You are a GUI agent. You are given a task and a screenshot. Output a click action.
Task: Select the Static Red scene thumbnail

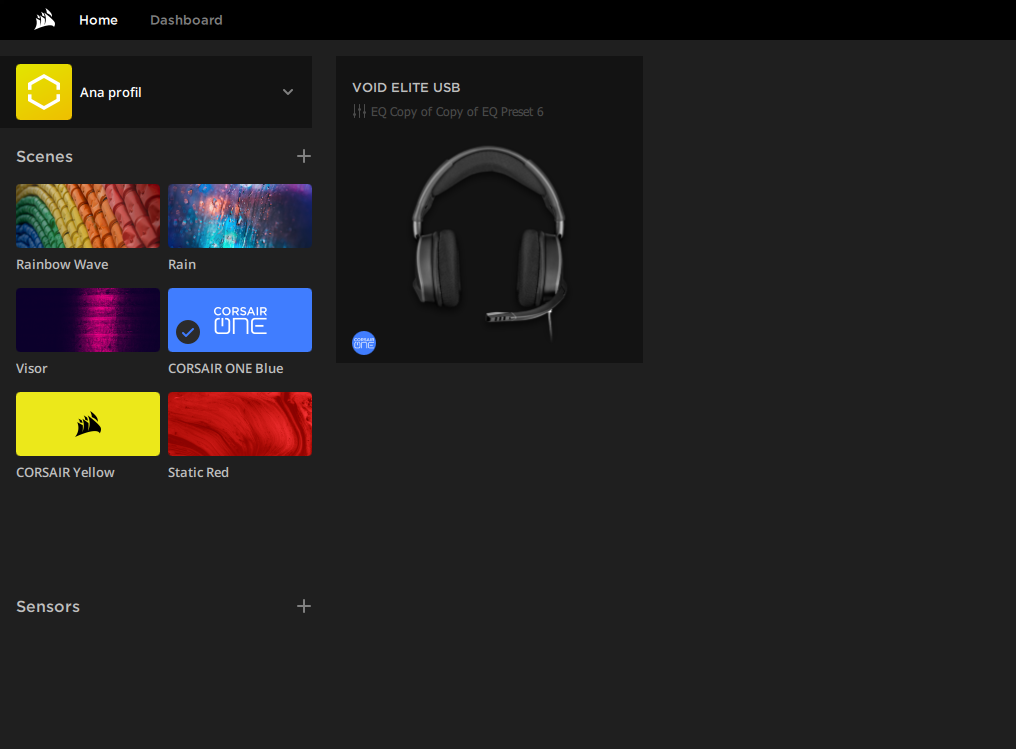click(x=240, y=424)
